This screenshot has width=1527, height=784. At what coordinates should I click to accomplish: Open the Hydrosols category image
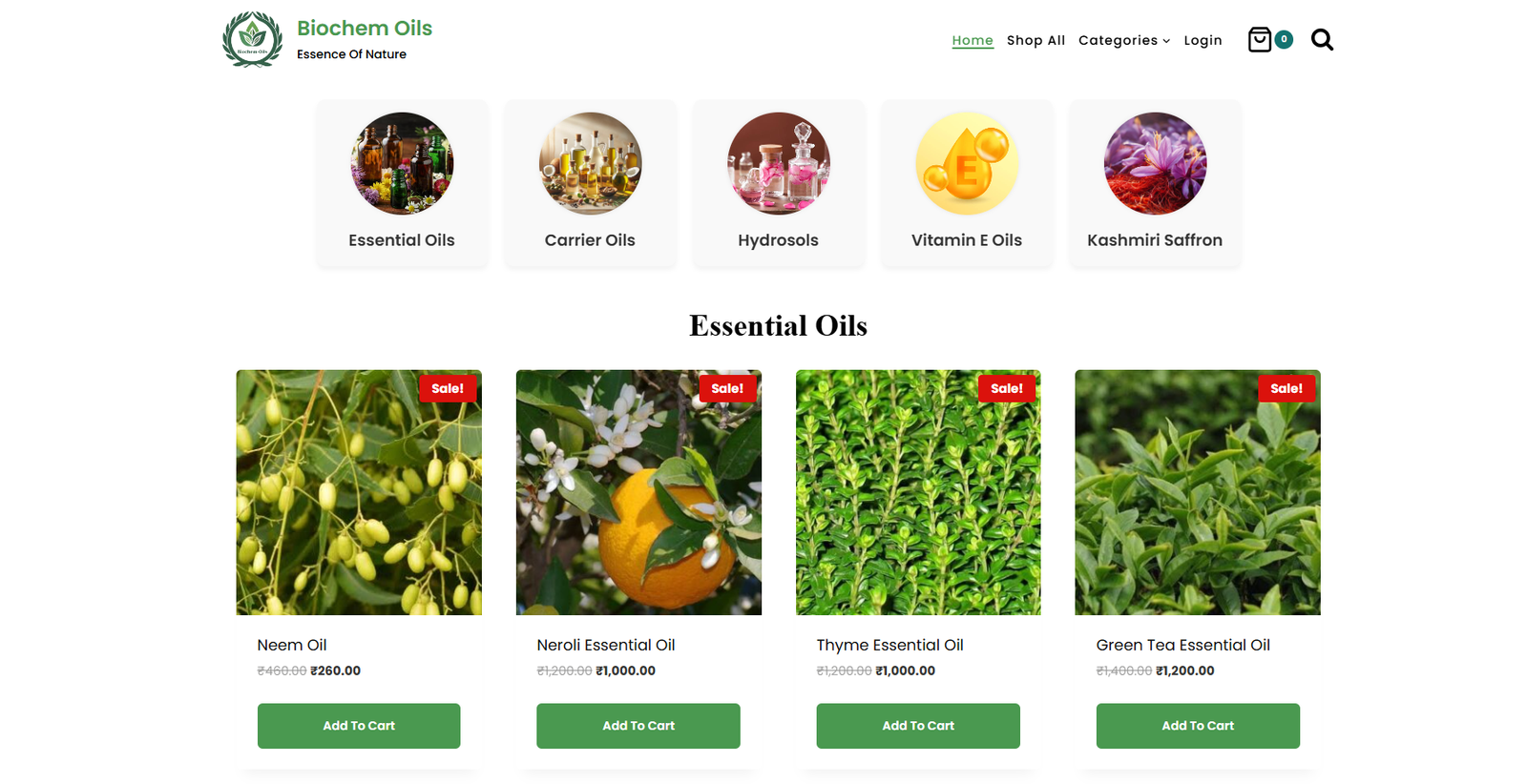(x=778, y=163)
